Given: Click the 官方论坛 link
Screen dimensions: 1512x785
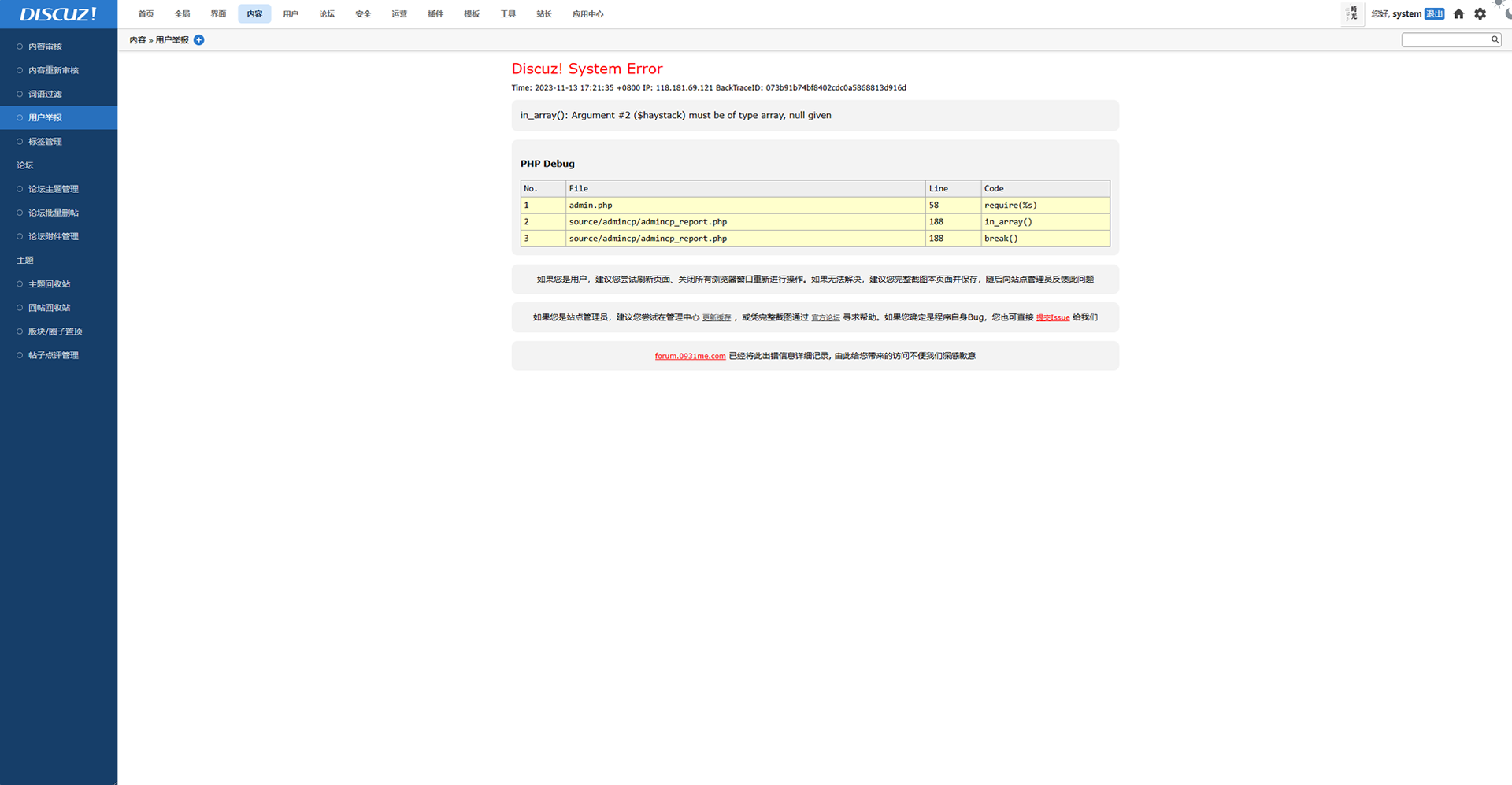Looking at the screenshot, I should pos(825,317).
